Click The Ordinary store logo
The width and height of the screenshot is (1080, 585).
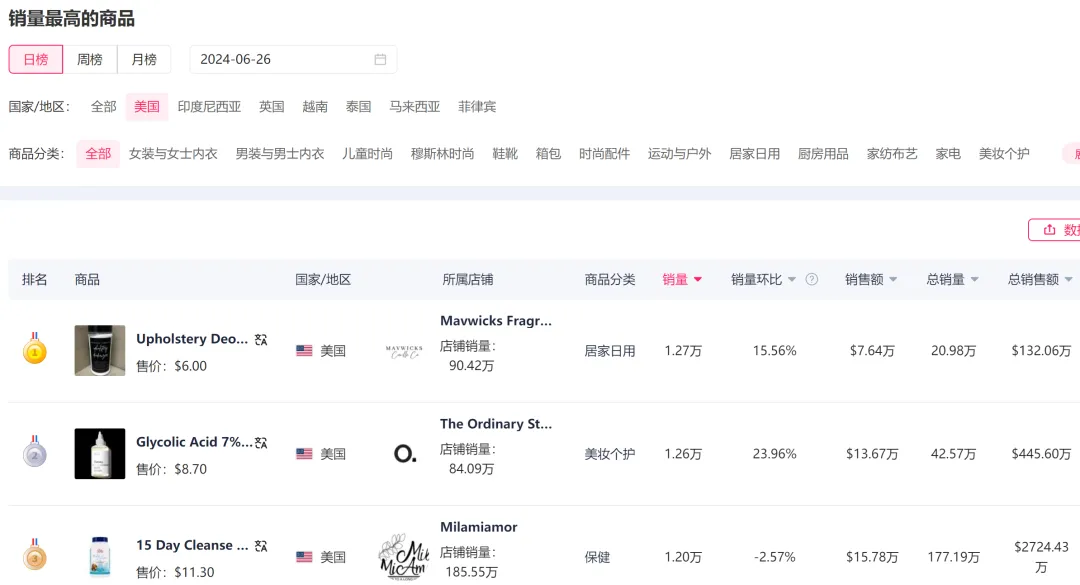point(404,454)
